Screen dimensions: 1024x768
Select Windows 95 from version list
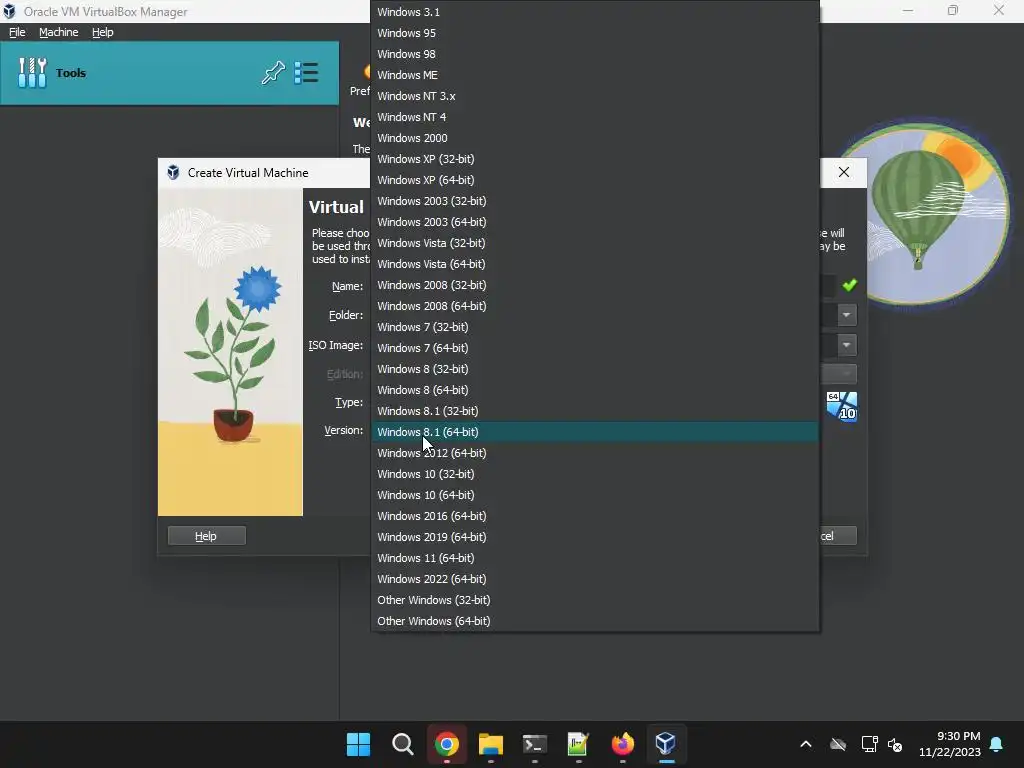point(595,33)
